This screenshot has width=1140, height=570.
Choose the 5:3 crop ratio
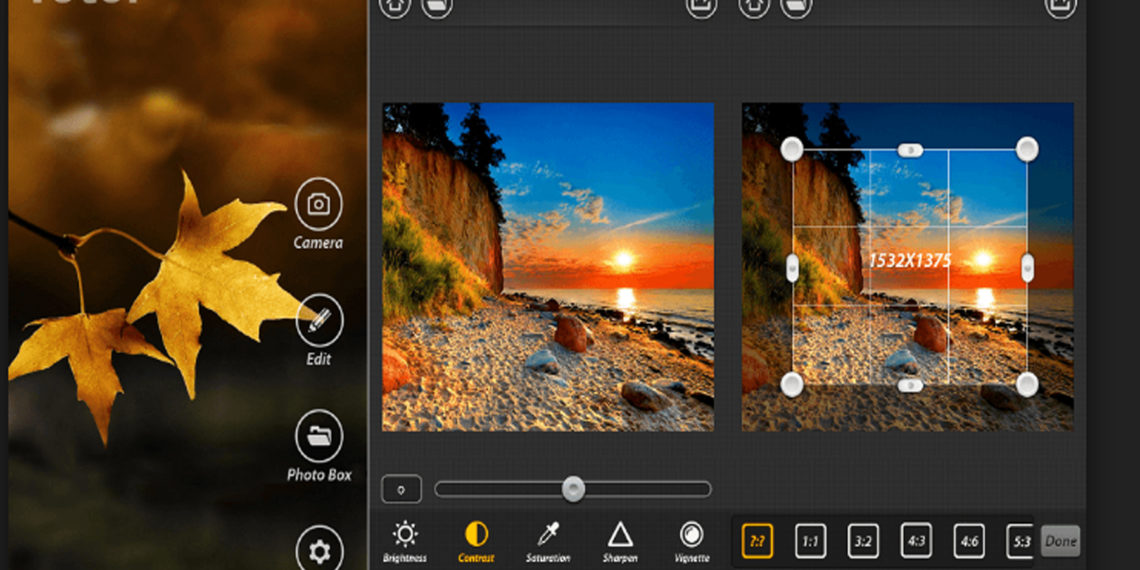1019,542
